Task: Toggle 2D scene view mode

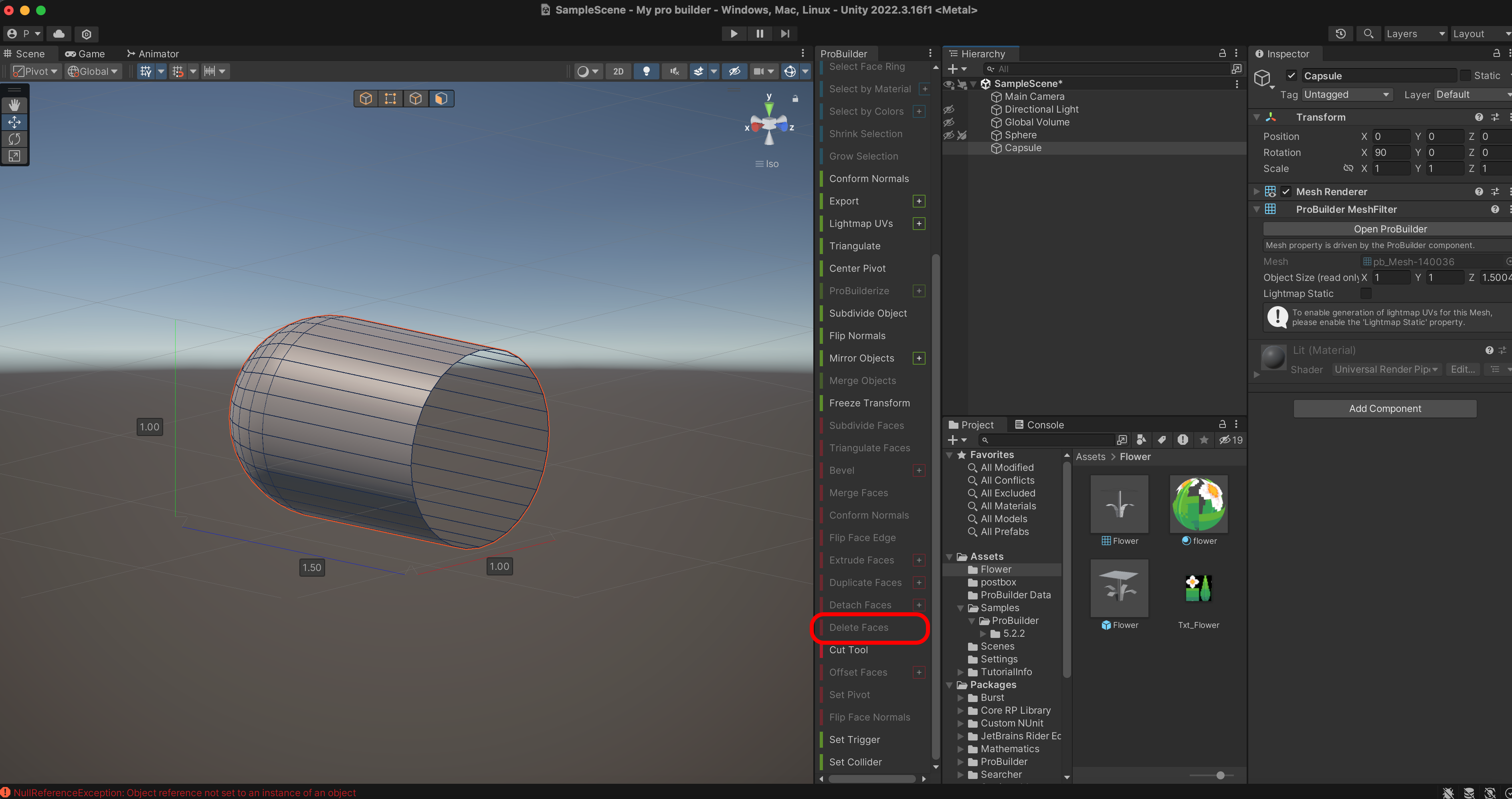Action: pos(618,72)
